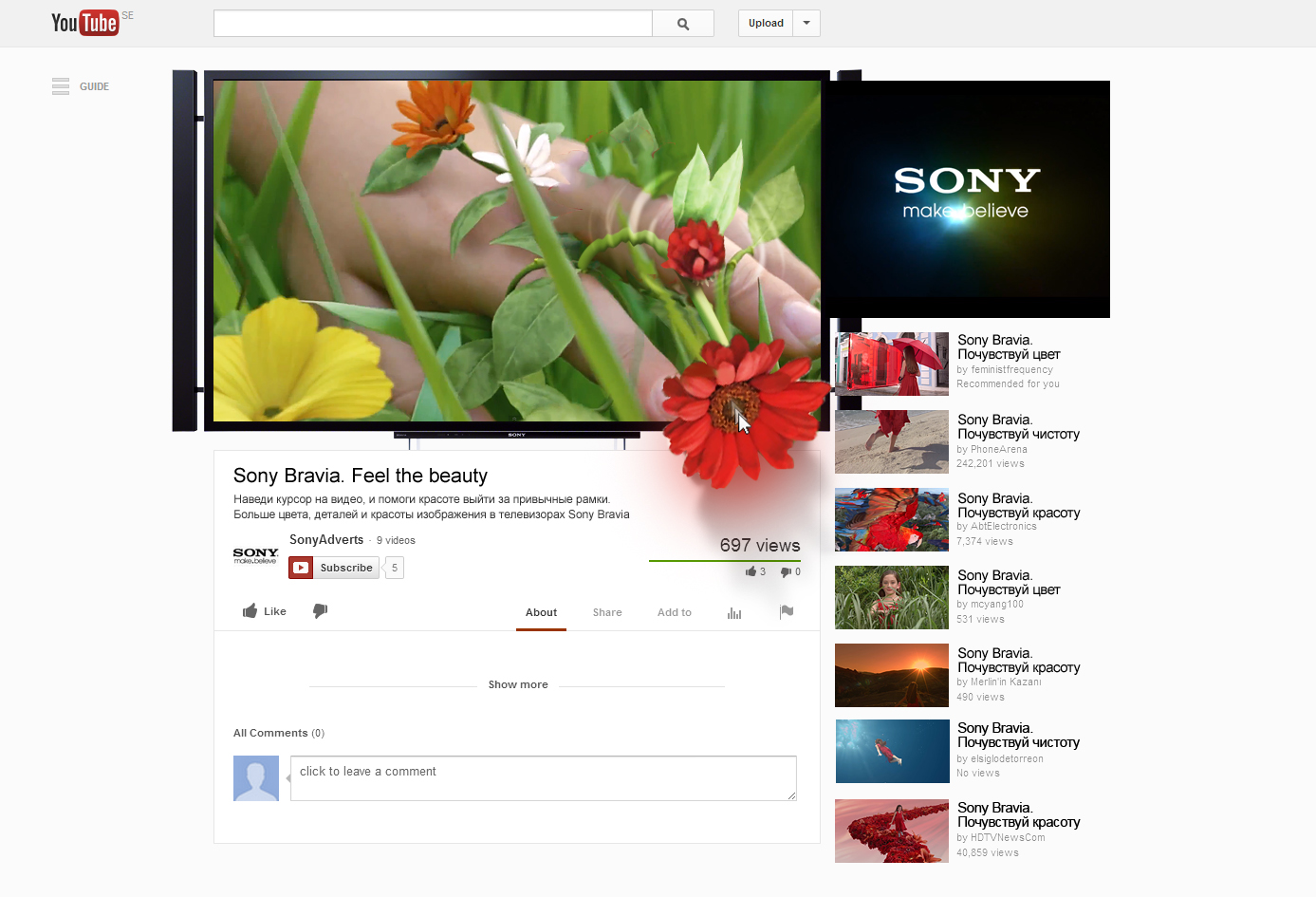Open the Add to tab
The image size is (1316, 897).
pos(675,612)
